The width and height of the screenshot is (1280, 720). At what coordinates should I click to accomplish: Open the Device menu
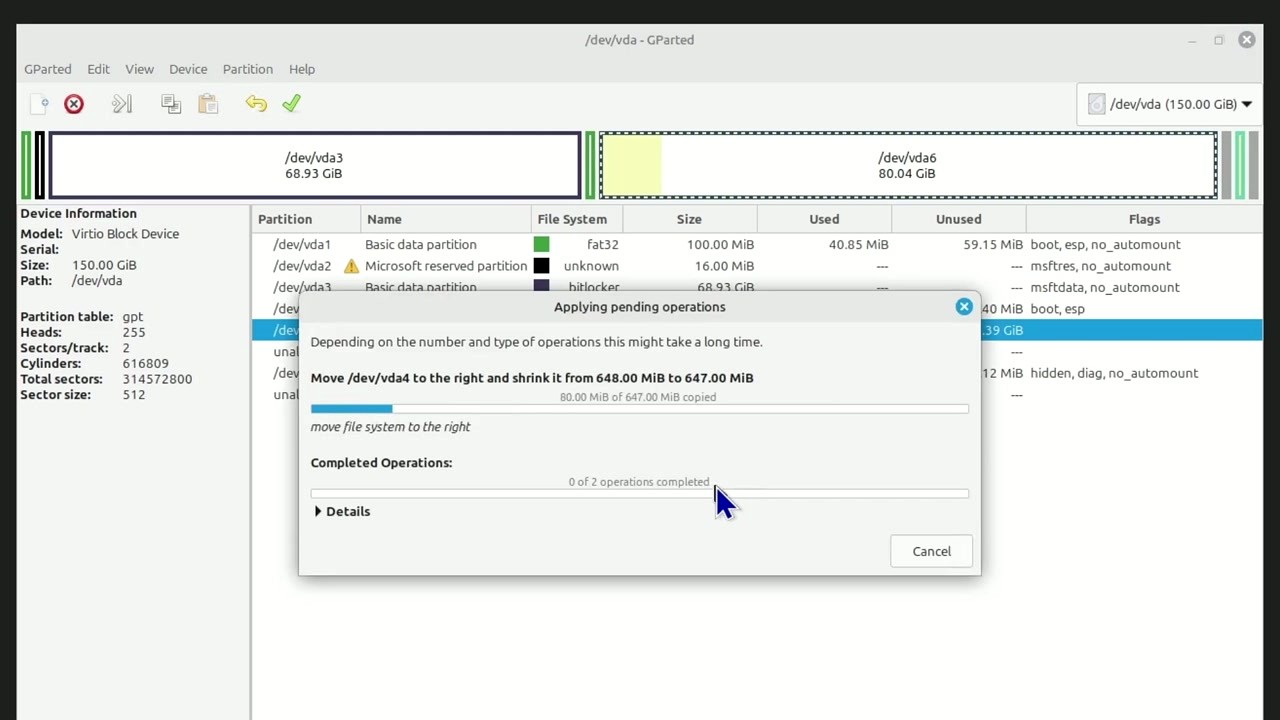pos(188,69)
